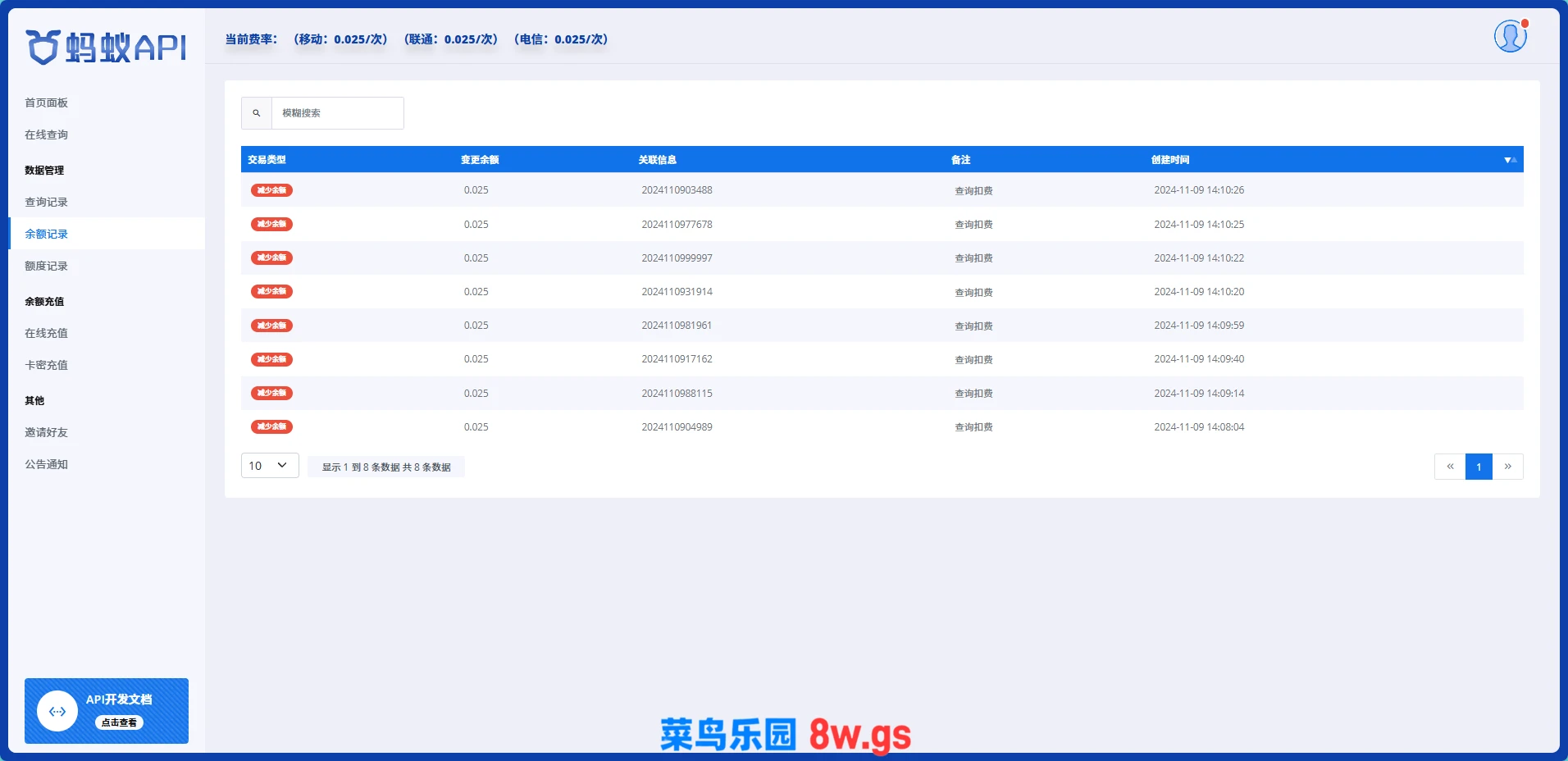Open 在线充值 in the sidebar
1568x761 pixels.
(x=47, y=333)
